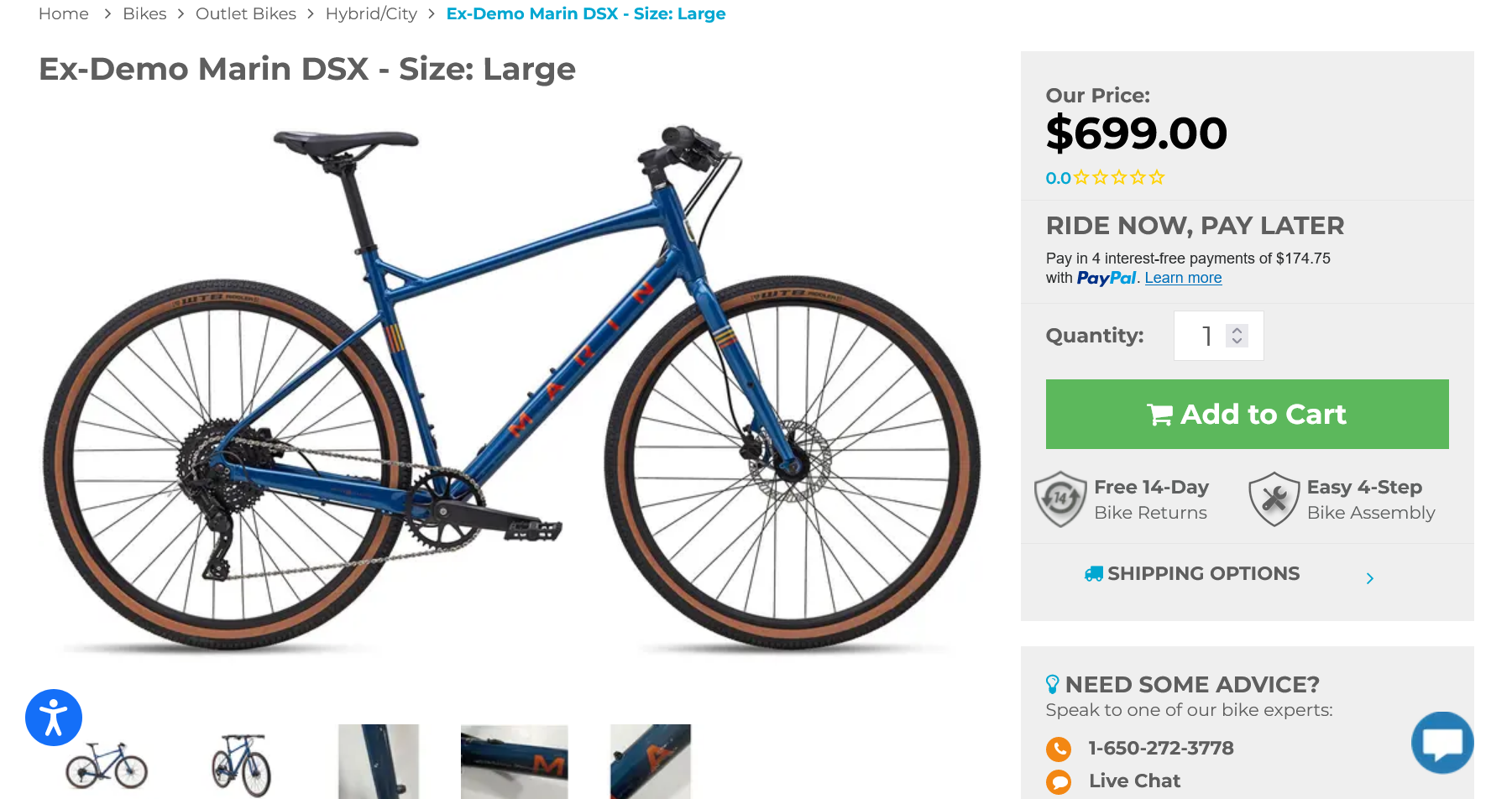Click the star rating icons
1512x799 pixels.
1119,178
